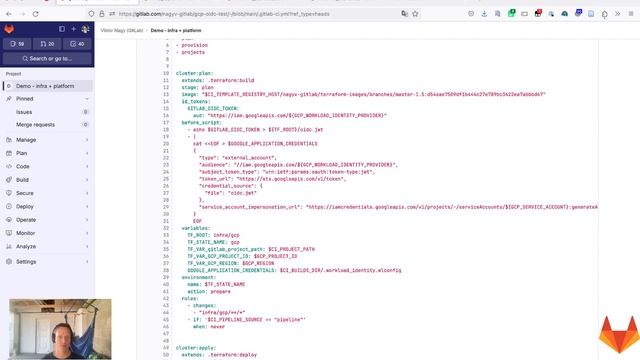The image size is (640, 360).
Task: Click the Analyze section chart icon
Action: click(9, 247)
